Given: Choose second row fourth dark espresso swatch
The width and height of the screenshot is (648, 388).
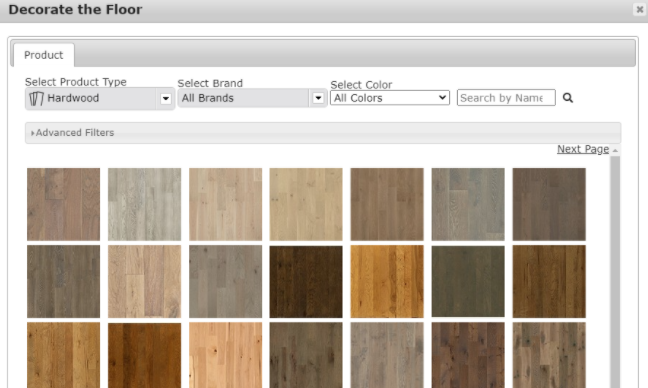Looking at the screenshot, I should click(306, 281).
